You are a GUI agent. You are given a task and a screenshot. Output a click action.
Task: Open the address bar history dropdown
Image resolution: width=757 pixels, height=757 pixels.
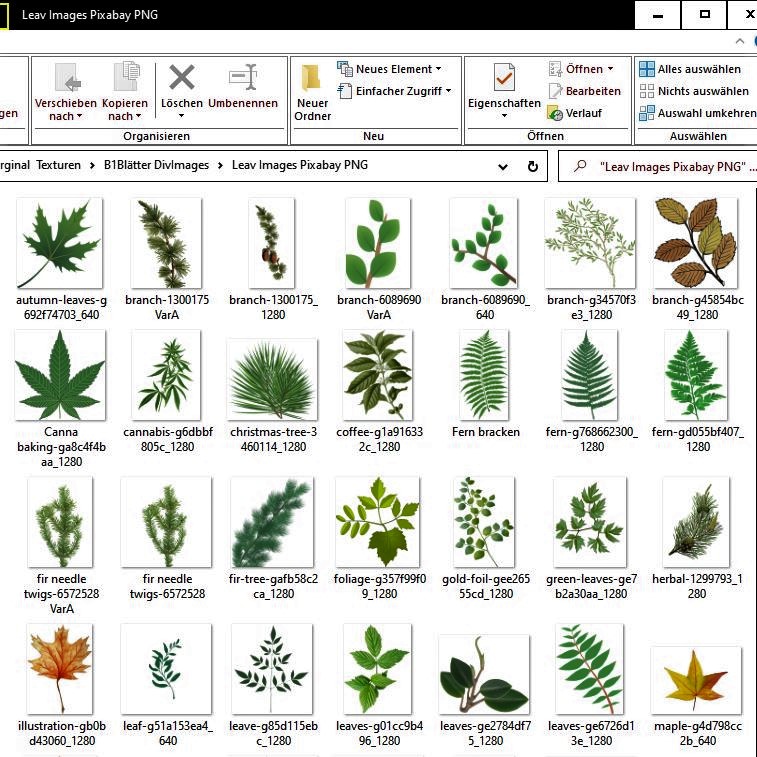[503, 167]
